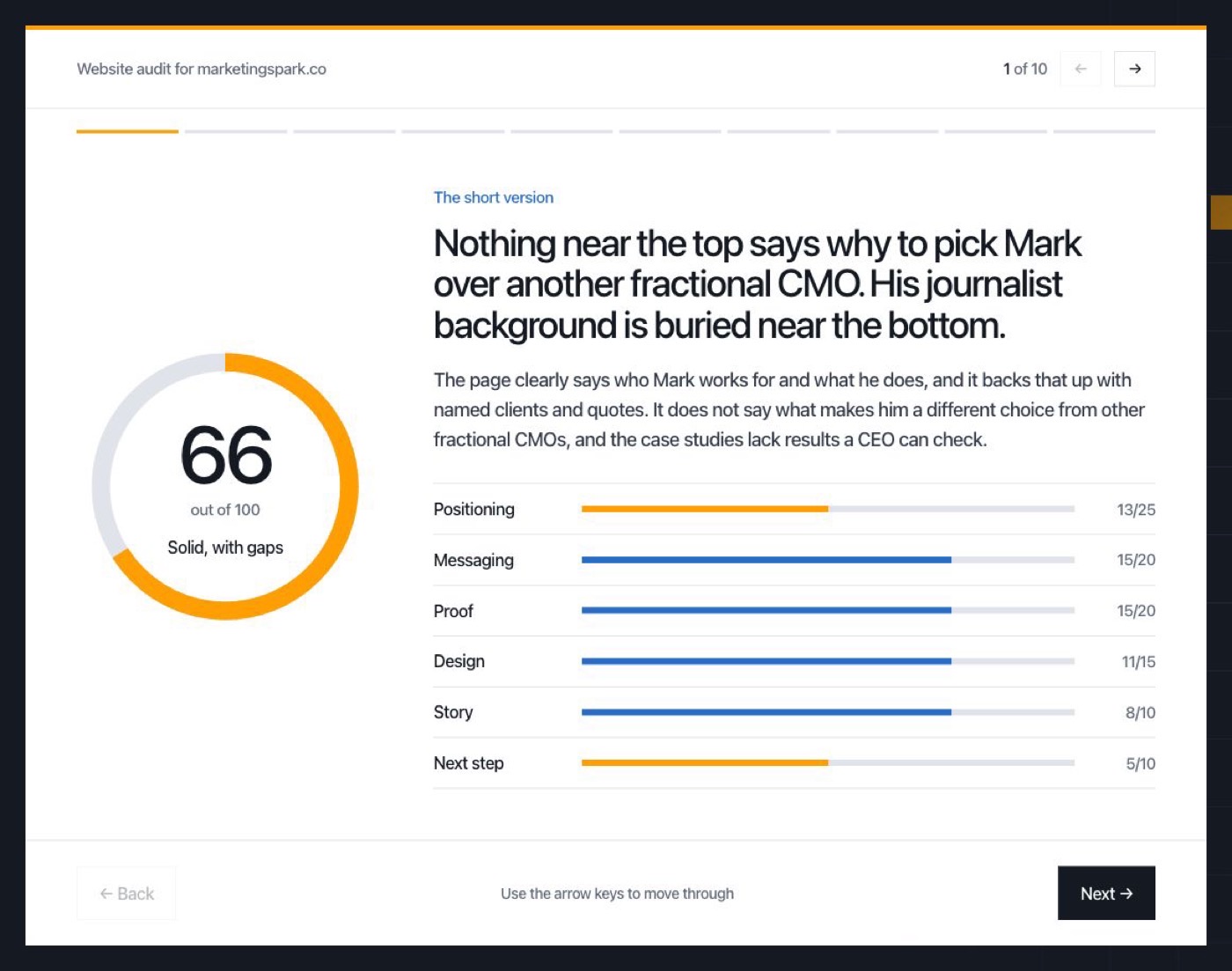The height and width of the screenshot is (971, 1232).
Task: Select the "Story" category label
Action: [453, 712]
